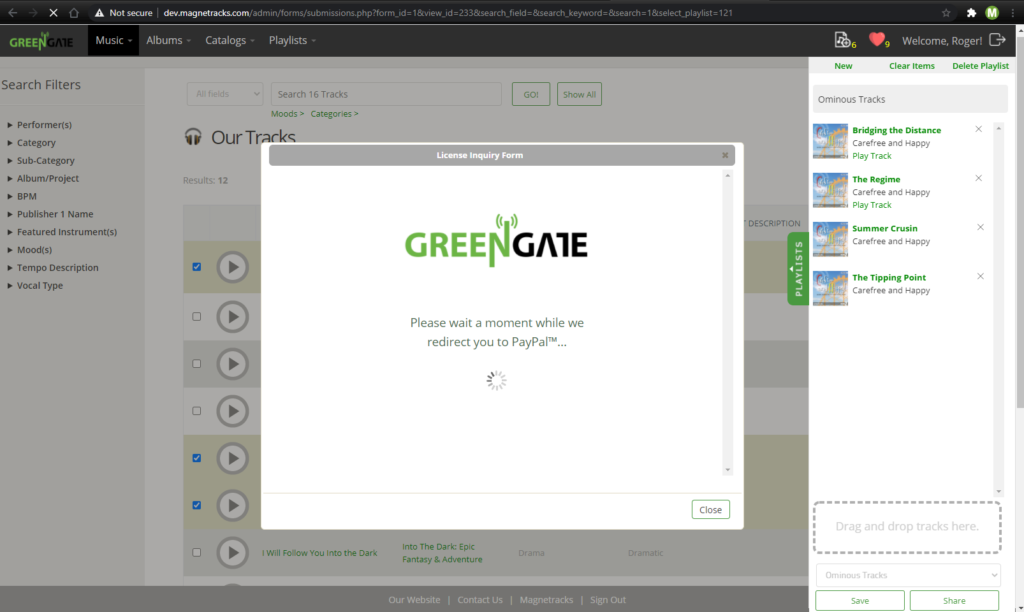1024x612 pixels.
Task: Collapse the green PLAYLISTS side tab
Action: tap(798, 268)
